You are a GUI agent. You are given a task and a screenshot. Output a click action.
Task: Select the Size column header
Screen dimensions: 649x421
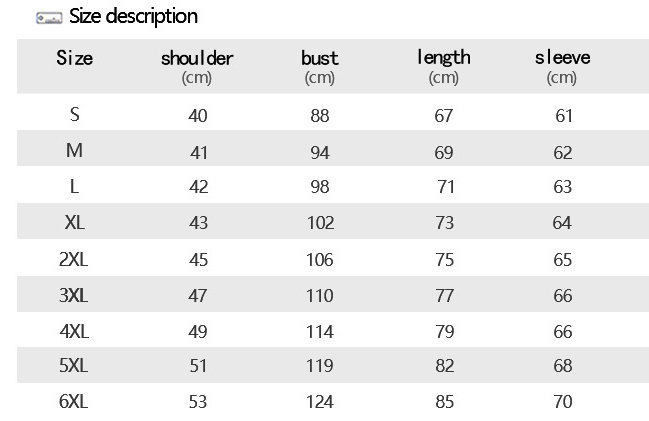tap(74, 58)
